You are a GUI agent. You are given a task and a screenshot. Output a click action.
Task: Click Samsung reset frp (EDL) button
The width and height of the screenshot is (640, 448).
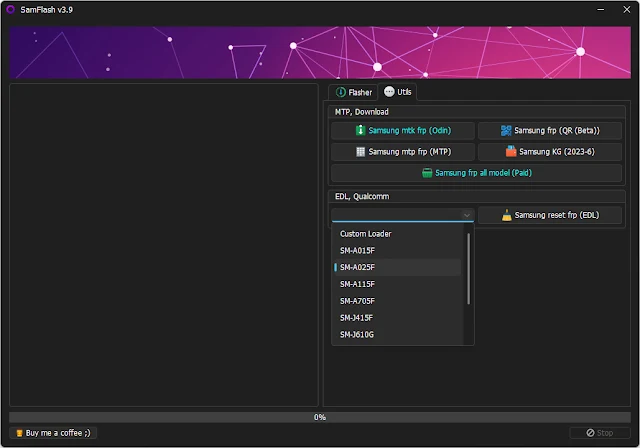click(x=550, y=215)
